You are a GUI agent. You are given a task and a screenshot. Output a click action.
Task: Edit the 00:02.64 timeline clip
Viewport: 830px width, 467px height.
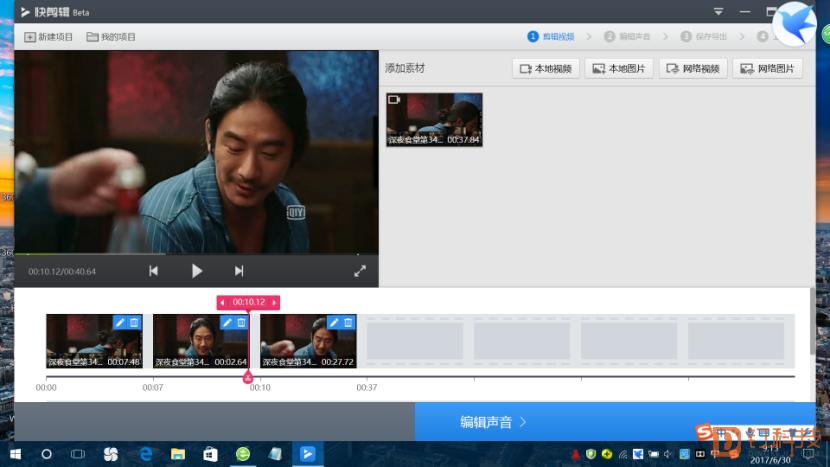tap(227, 322)
